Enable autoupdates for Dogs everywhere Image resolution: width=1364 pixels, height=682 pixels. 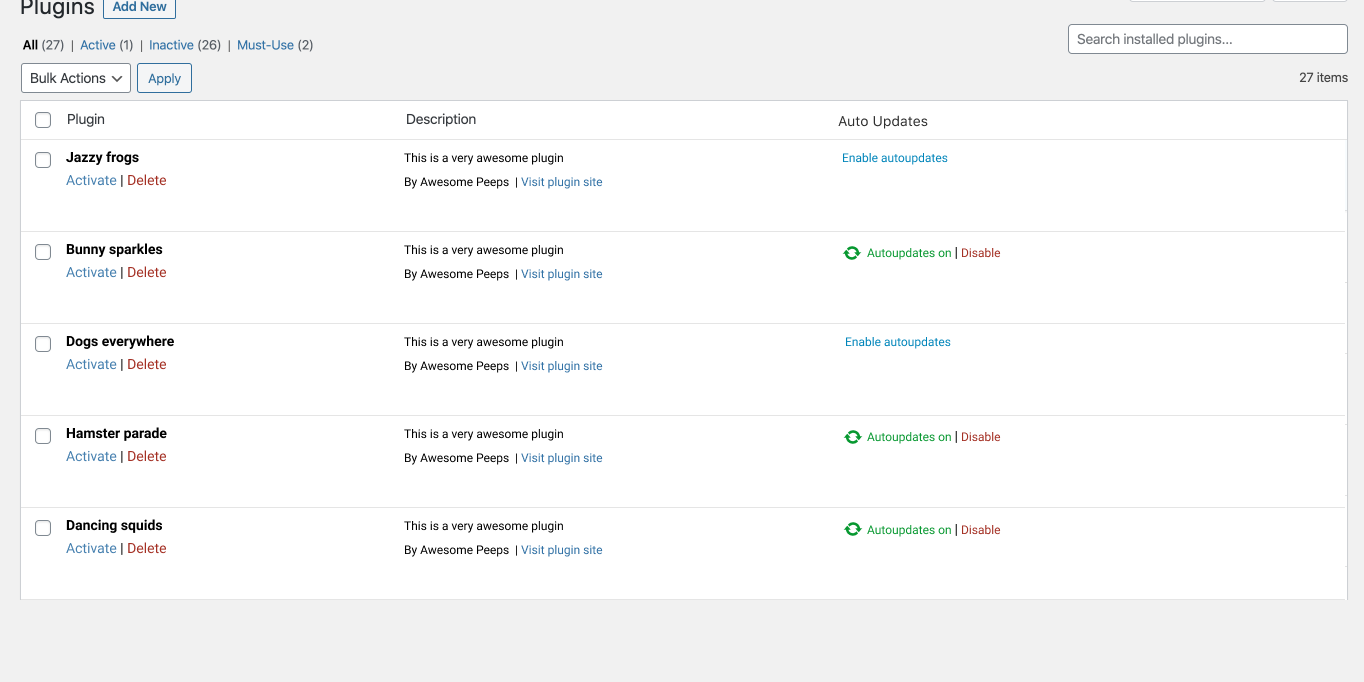point(898,342)
